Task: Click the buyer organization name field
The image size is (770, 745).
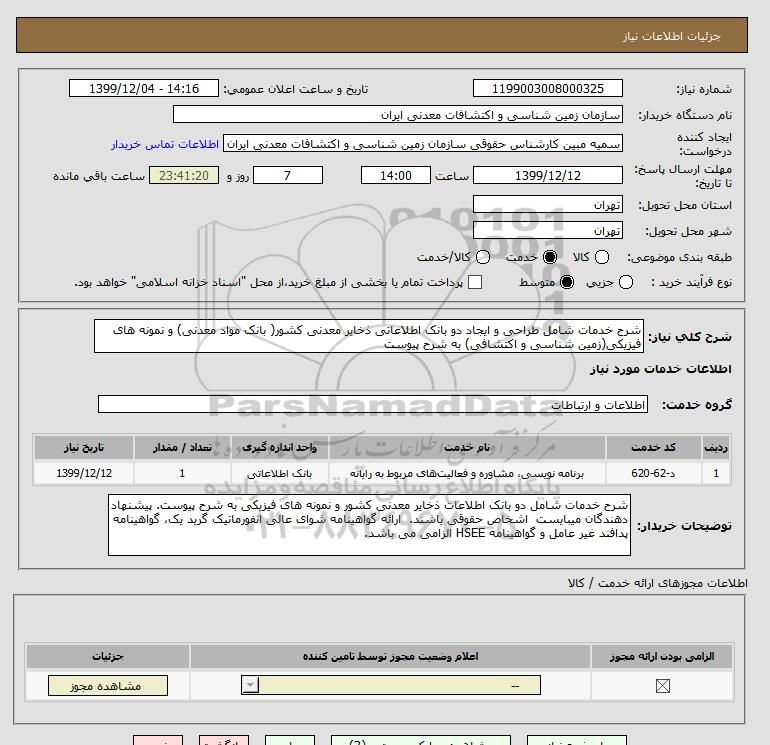Action: coord(398,115)
